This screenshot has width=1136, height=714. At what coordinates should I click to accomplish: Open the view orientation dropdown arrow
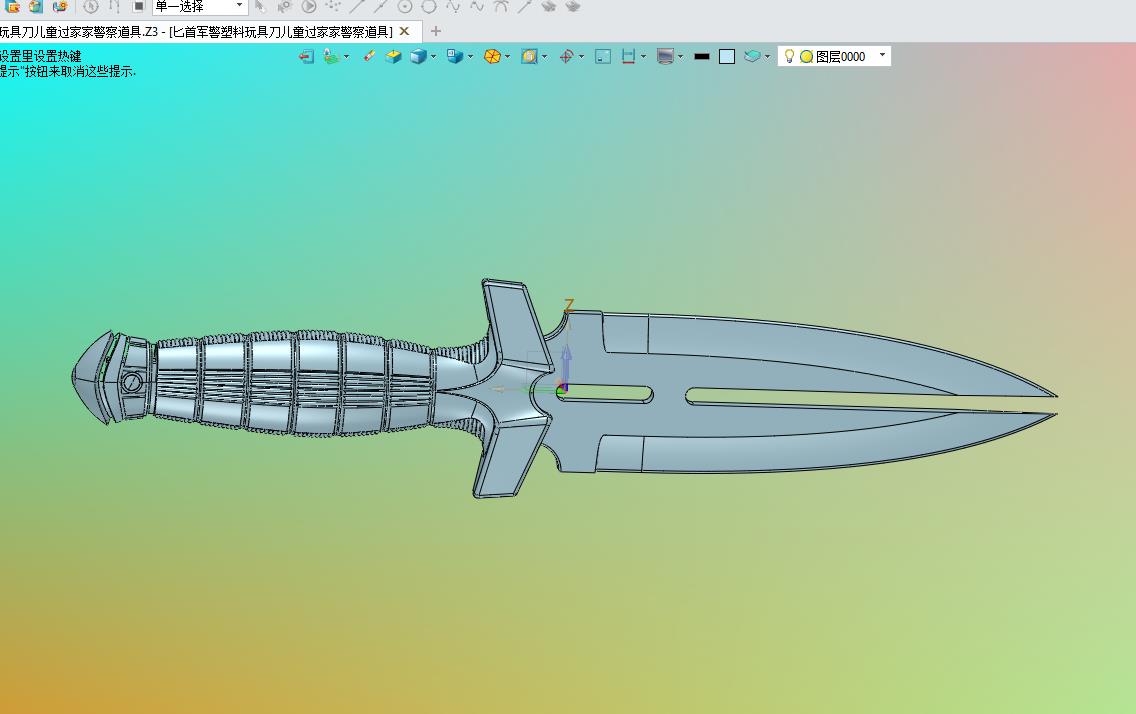pos(470,56)
